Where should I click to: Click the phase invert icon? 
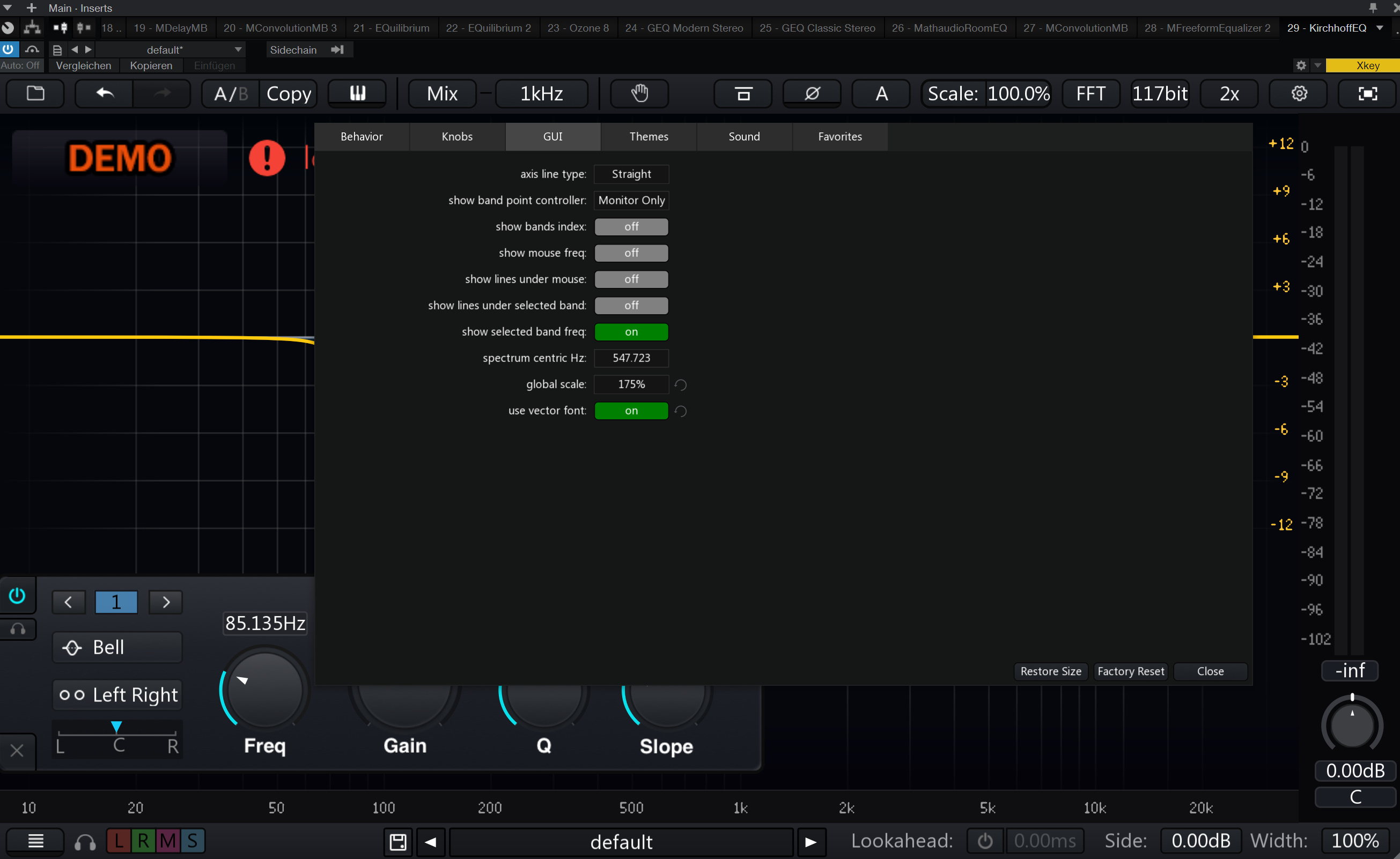tap(812, 93)
